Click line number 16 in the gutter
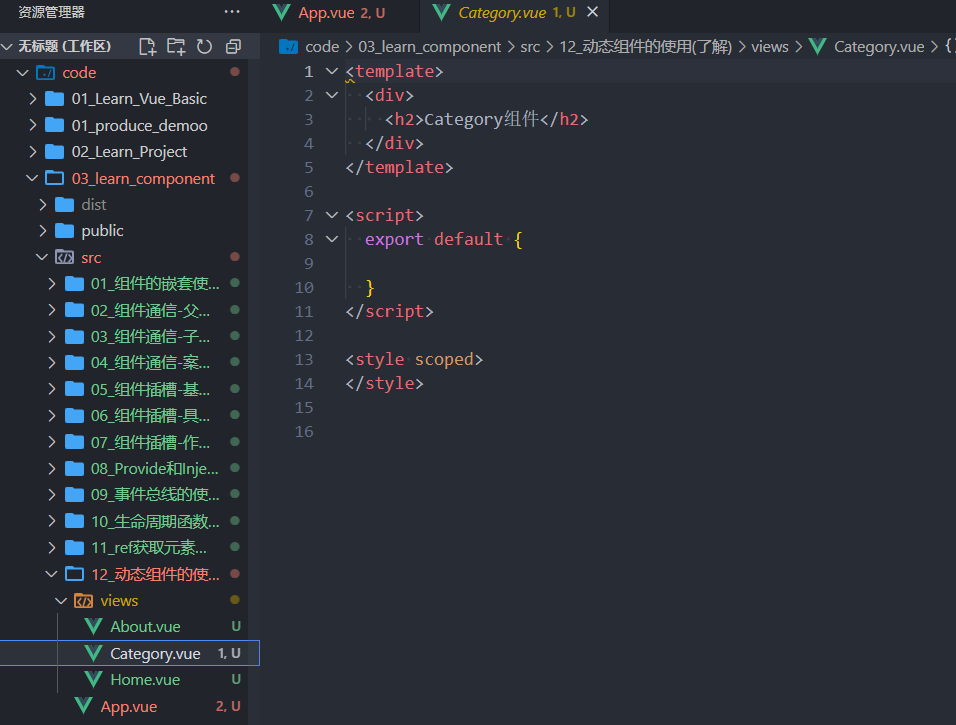956x725 pixels. tap(304, 432)
